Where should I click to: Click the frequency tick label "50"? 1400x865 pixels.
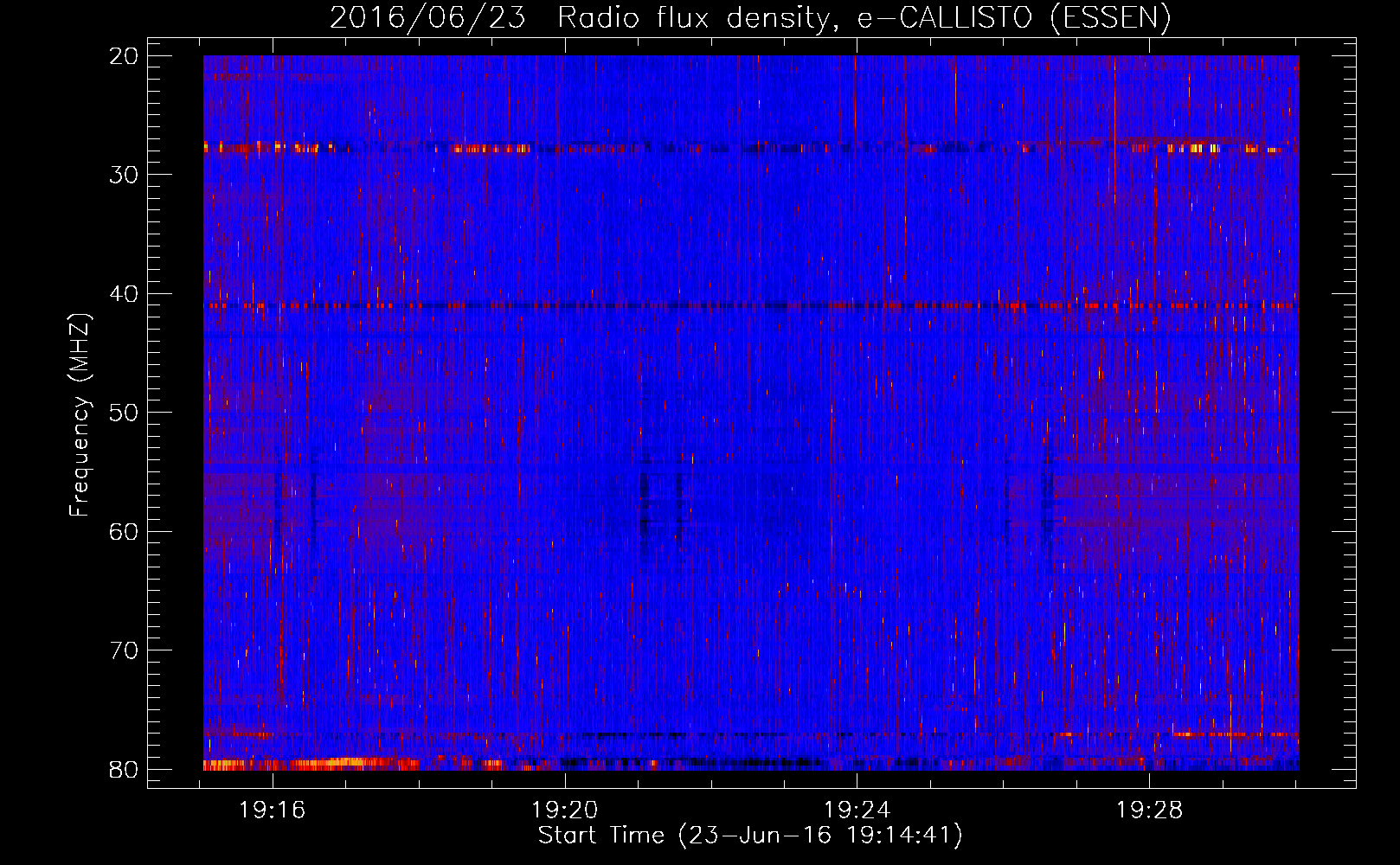(x=125, y=413)
